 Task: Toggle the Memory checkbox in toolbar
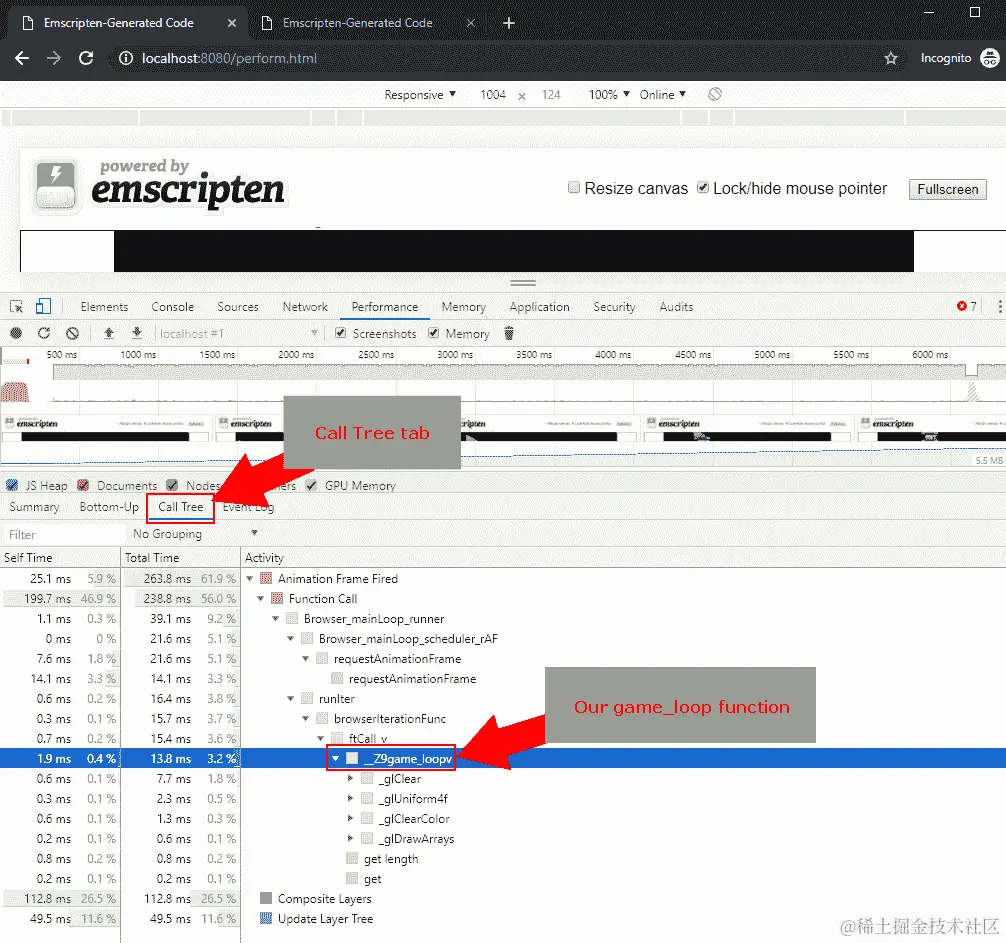coord(434,333)
